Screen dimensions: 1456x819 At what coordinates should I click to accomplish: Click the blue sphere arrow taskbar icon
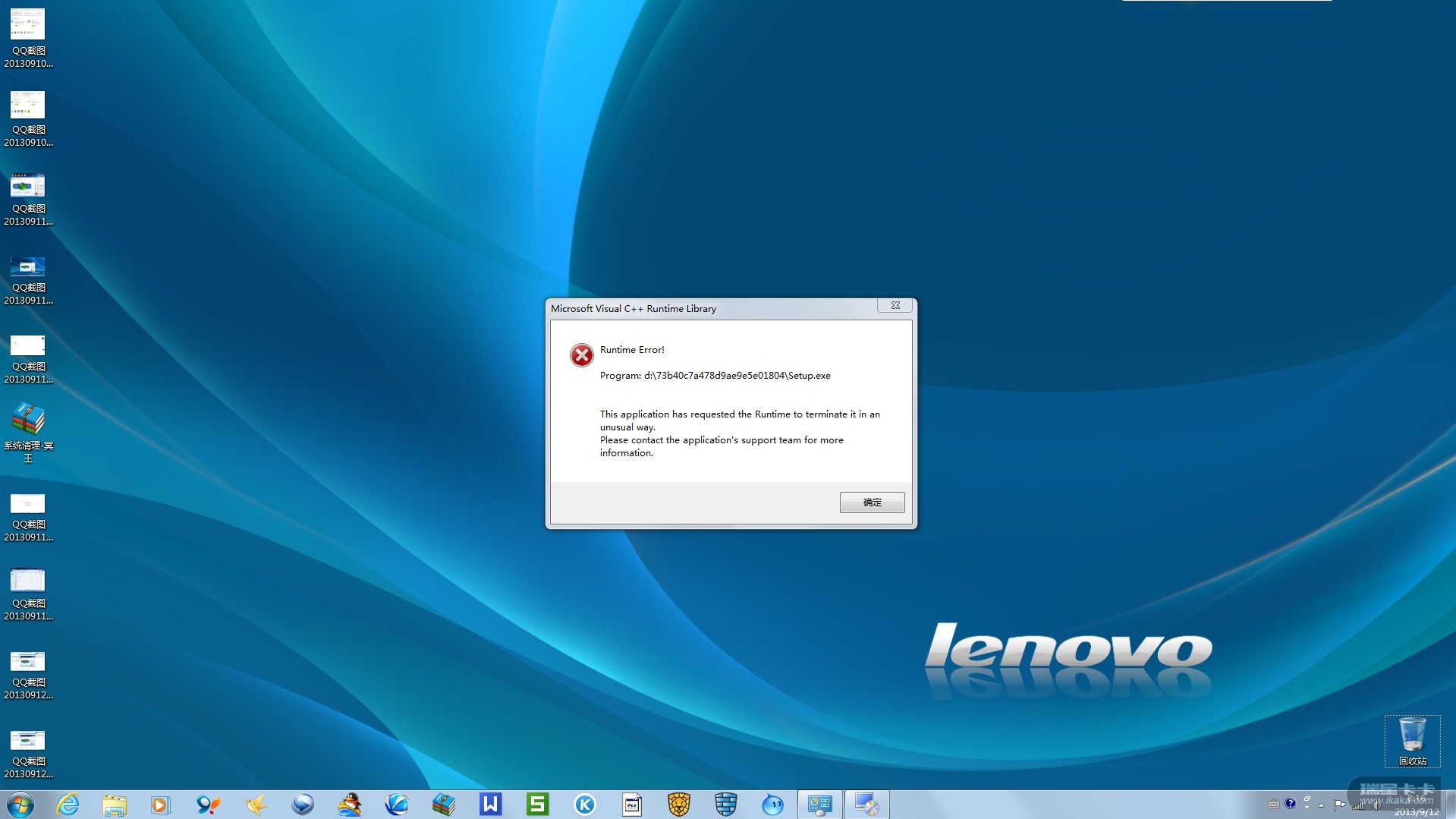coord(303,805)
